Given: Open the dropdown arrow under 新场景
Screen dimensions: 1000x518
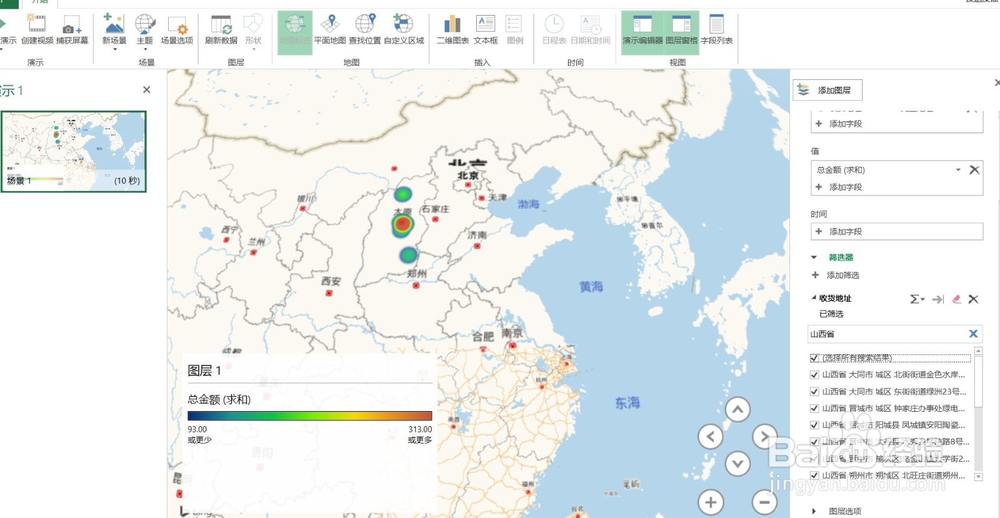Looking at the screenshot, I should [x=114, y=49].
